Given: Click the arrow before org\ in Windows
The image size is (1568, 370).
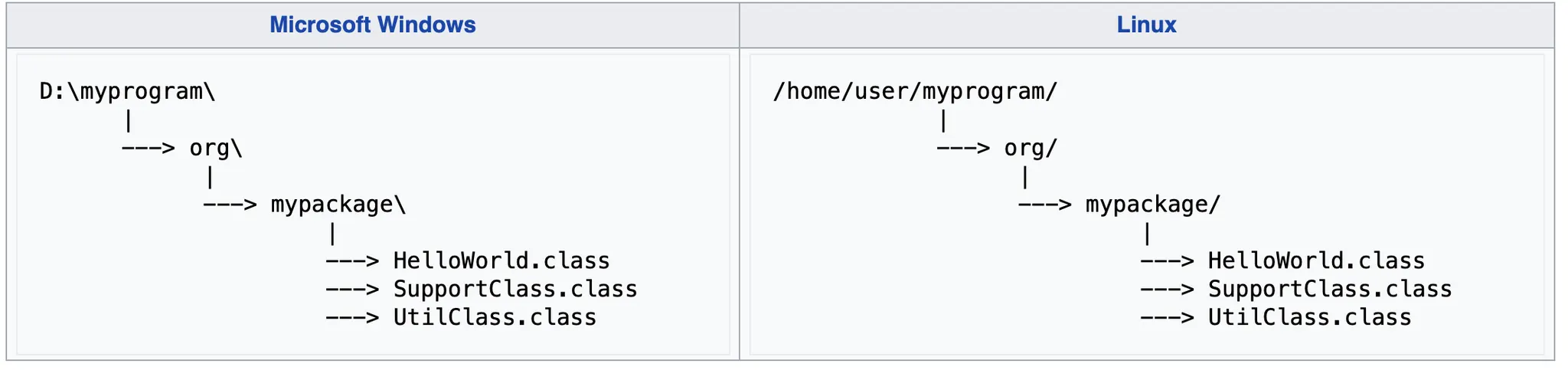Looking at the screenshot, I should coord(149,149).
